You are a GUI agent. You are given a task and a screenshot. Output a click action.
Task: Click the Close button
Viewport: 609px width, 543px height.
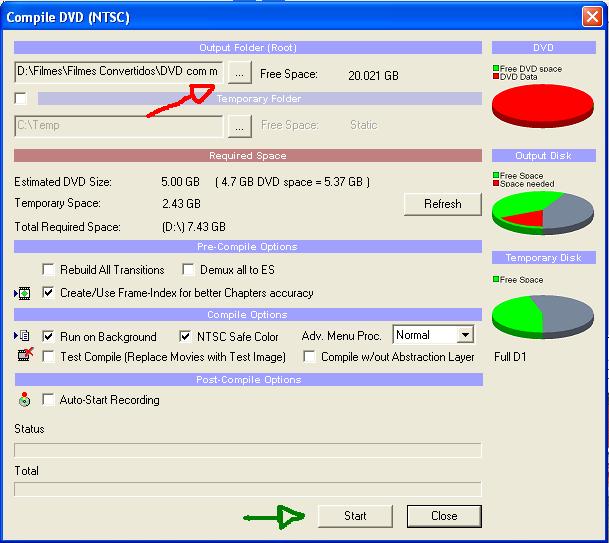444,516
